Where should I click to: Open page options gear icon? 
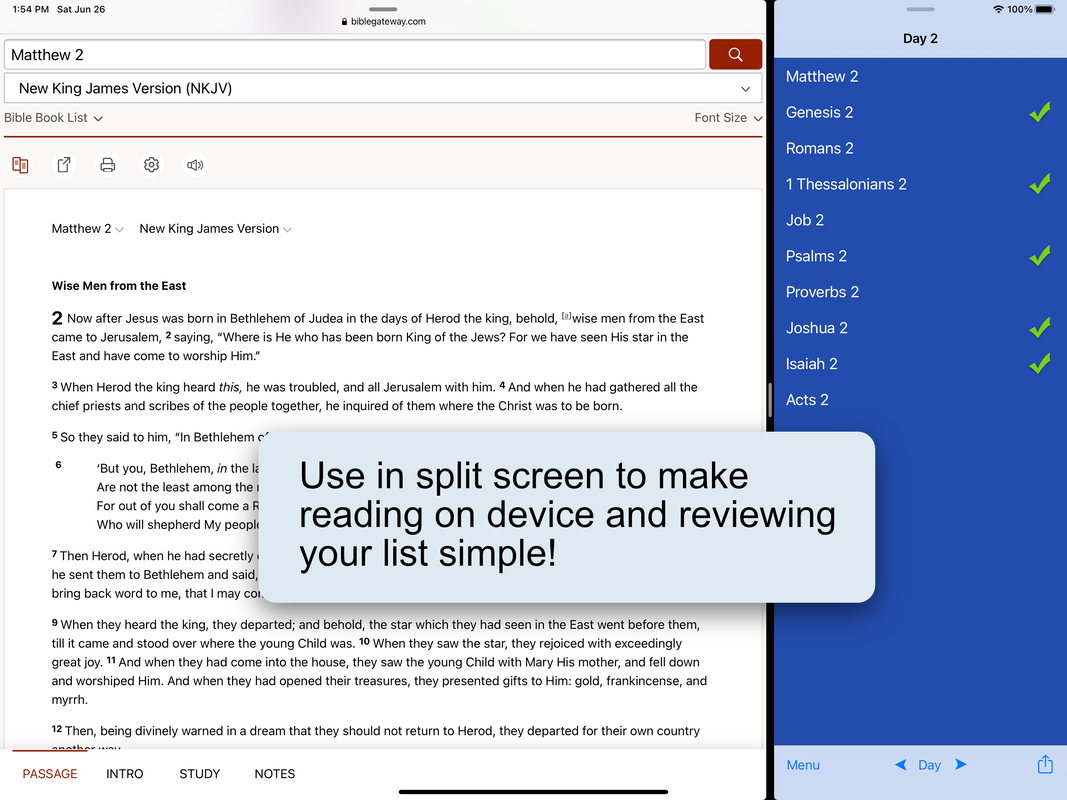pyautogui.click(x=151, y=165)
